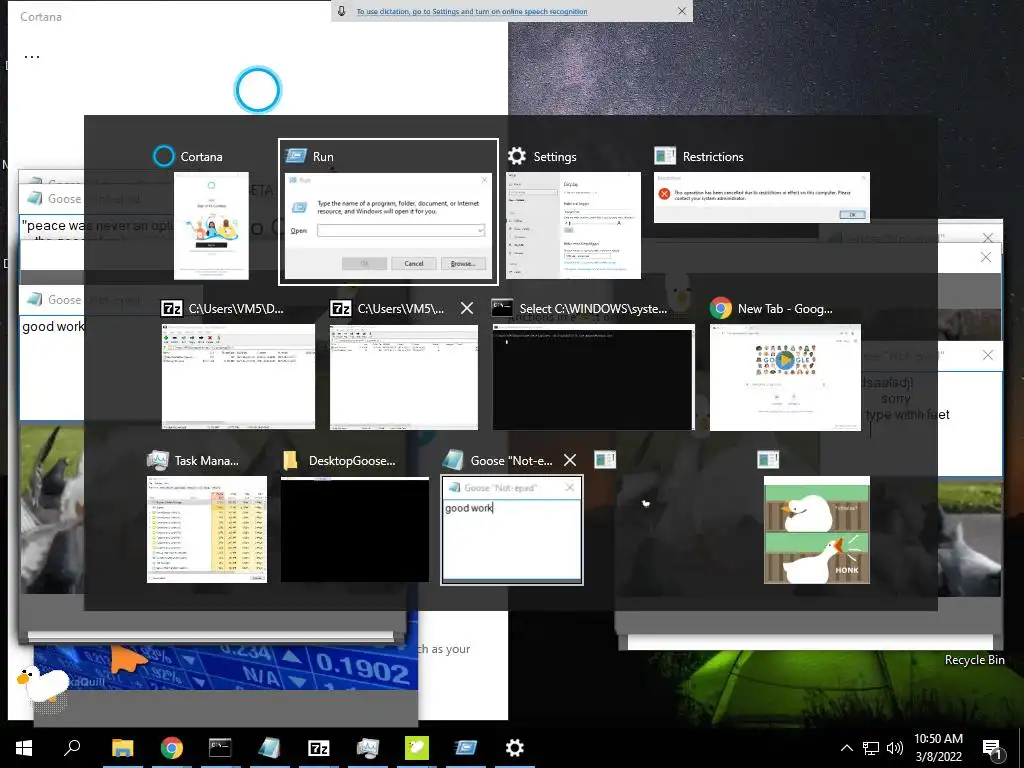The height and width of the screenshot is (768, 1024).
Task: Click the Chrome icon beside New Tab title
Action: point(721,308)
